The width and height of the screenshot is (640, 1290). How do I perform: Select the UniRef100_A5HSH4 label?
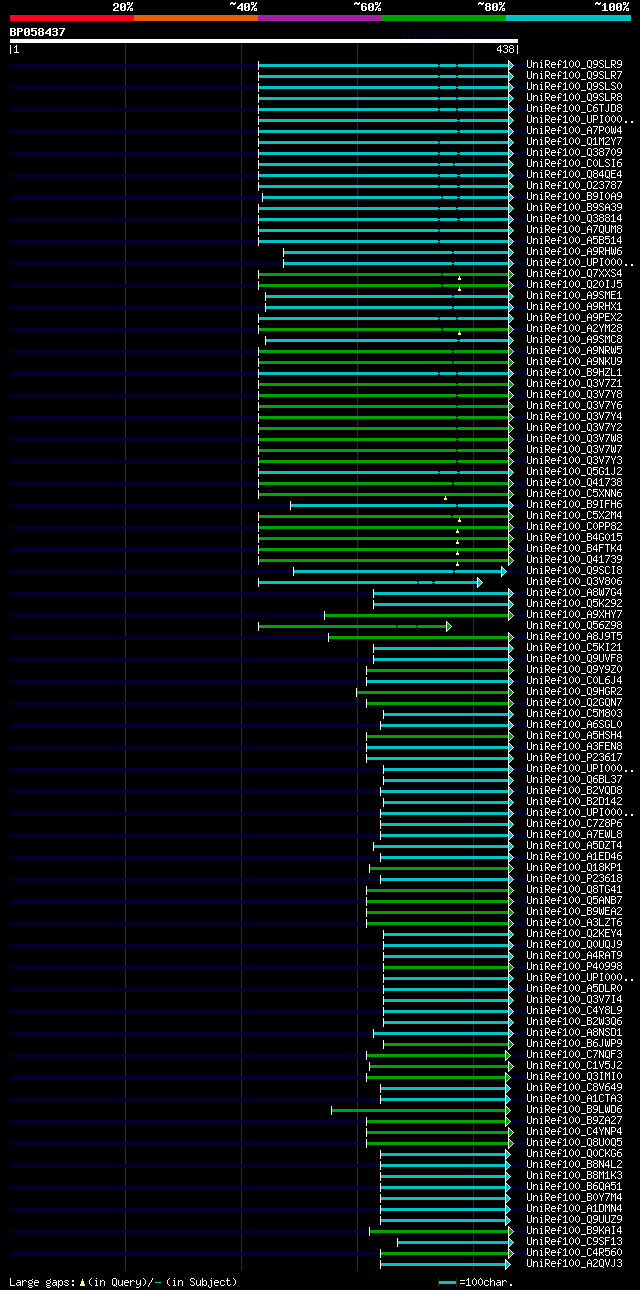click(575, 736)
